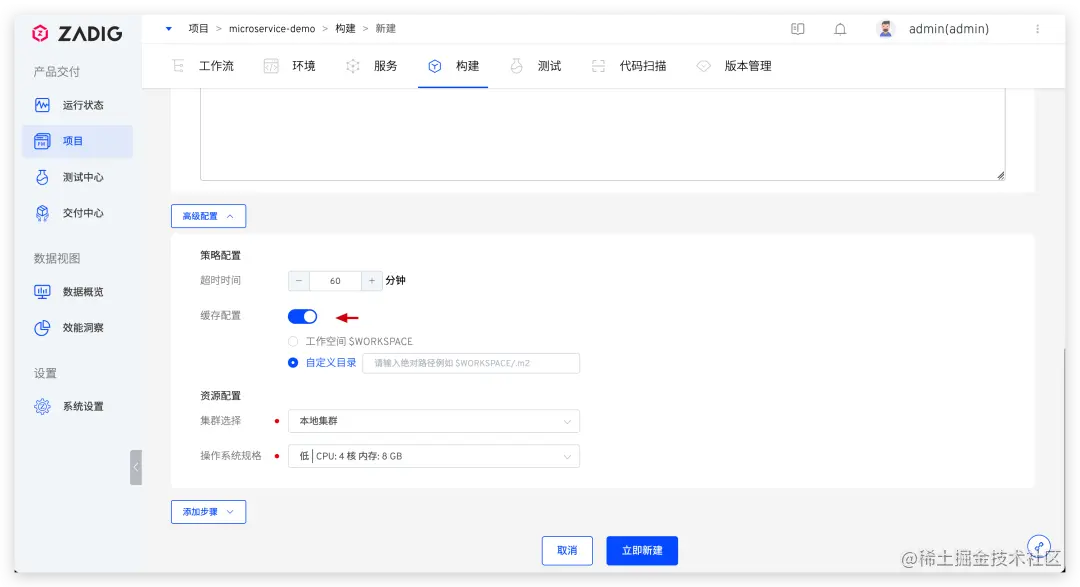Switch to the 工作流 tab
Viewport: 1080px width, 587px height.
point(216,66)
